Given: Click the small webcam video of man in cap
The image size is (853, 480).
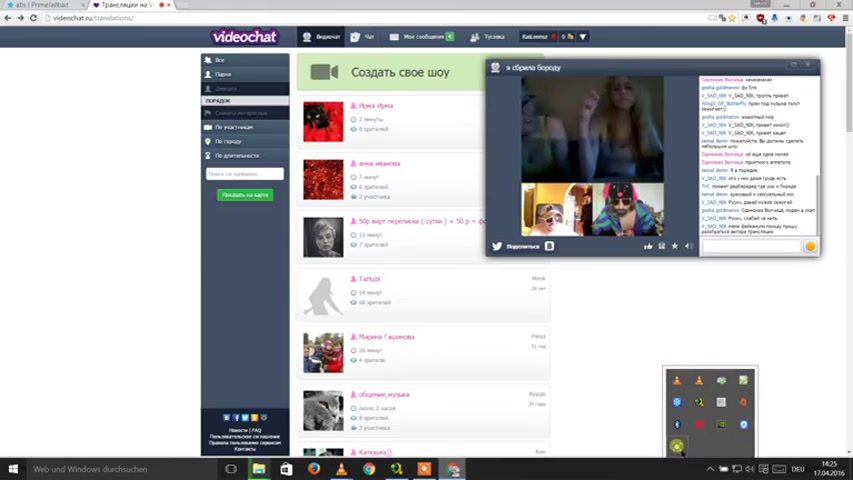Looking at the screenshot, I should 557,210.
